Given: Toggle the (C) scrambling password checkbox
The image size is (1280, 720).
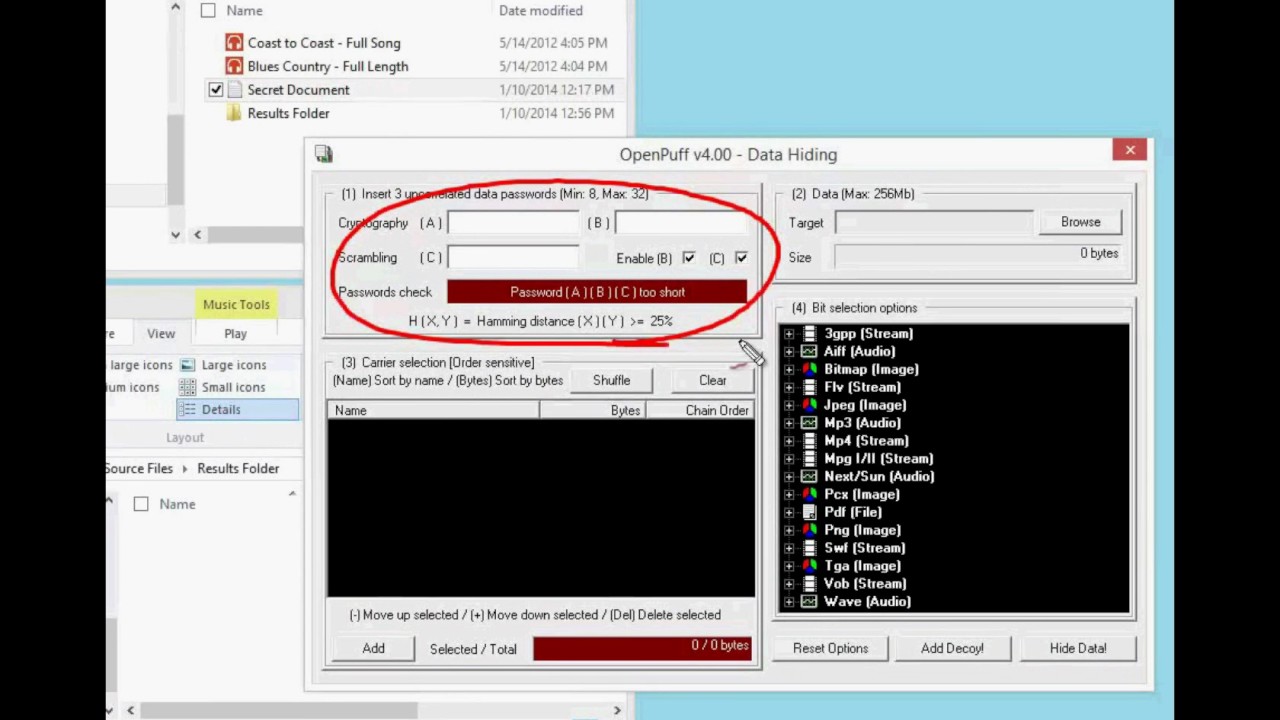Looking at the screenshot, I should pos(741,258).
